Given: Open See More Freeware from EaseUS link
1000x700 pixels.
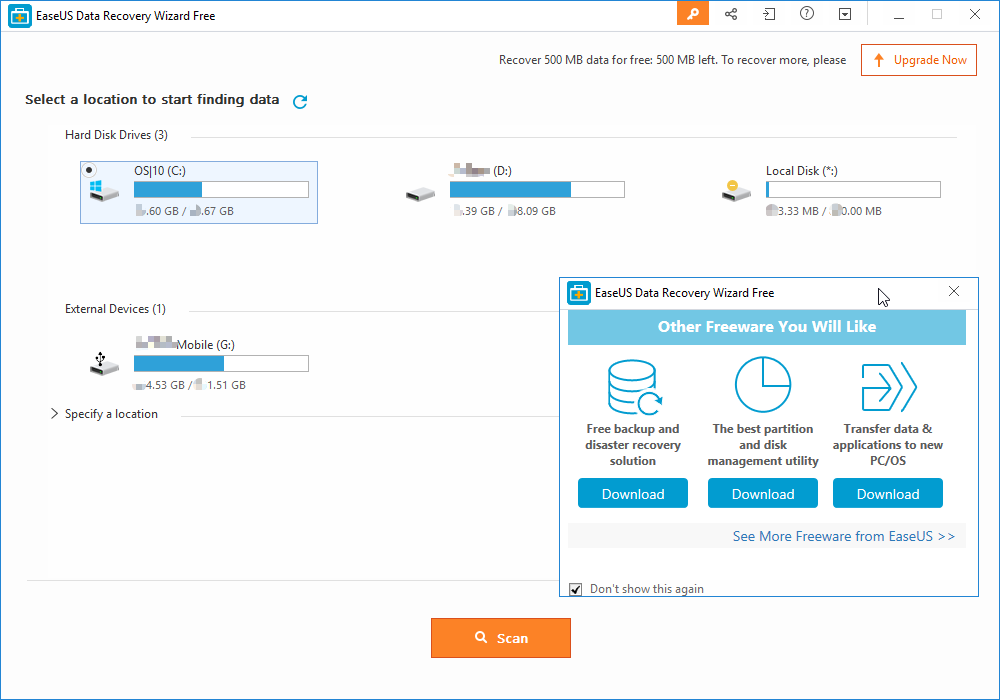Looking at the screenshot, I should pos(843,536).
